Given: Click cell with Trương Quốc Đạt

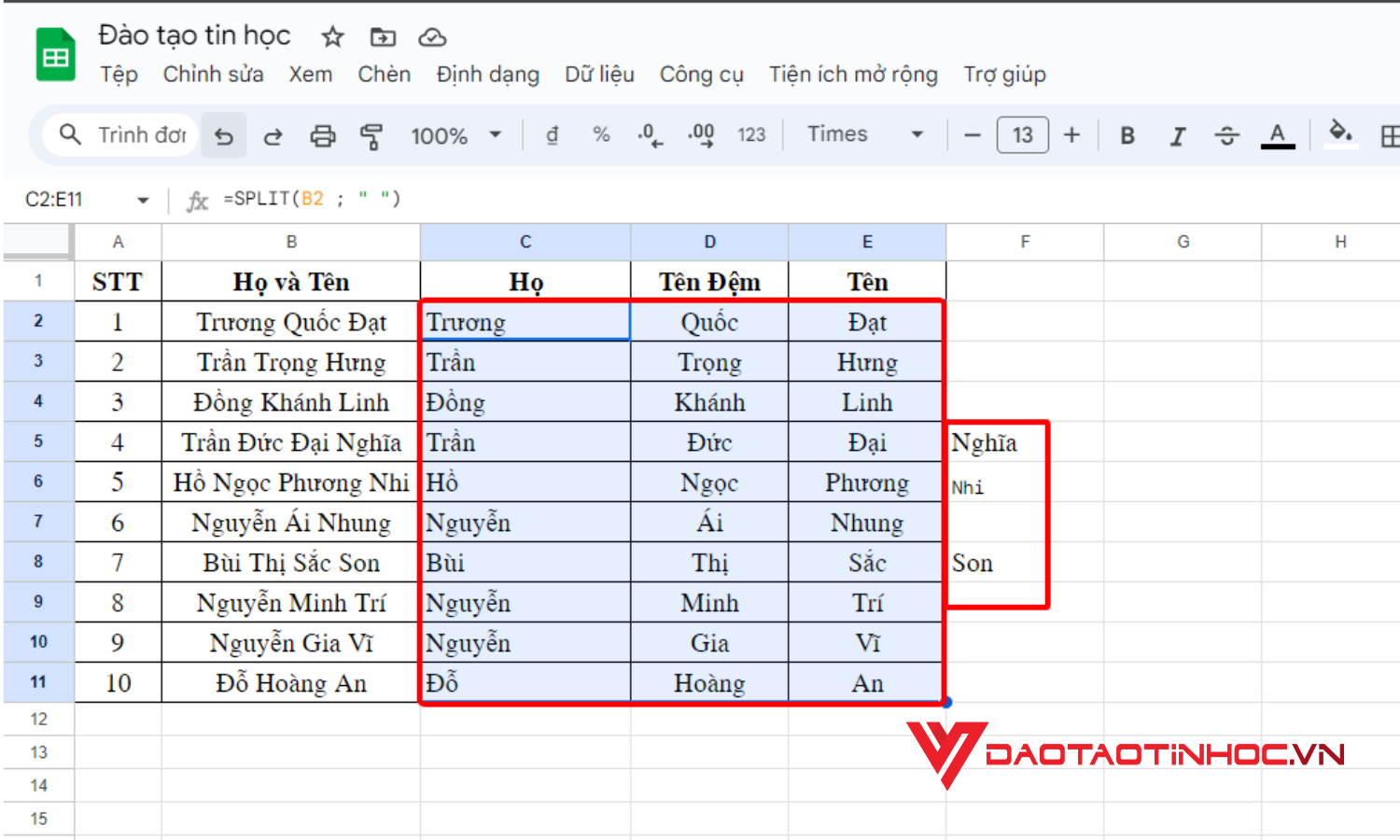Looking at the screenshot, I should [x=291, y=322].
